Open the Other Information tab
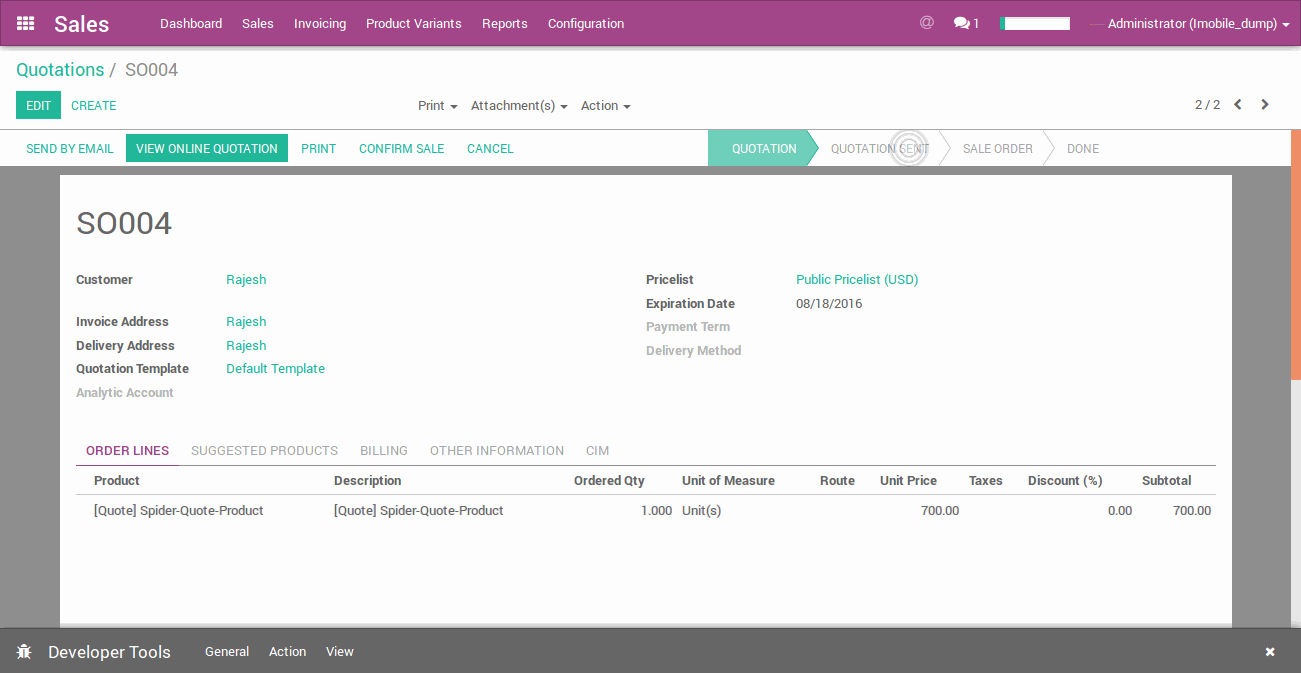Screen dimensions: 1301x673 point(496,451)
